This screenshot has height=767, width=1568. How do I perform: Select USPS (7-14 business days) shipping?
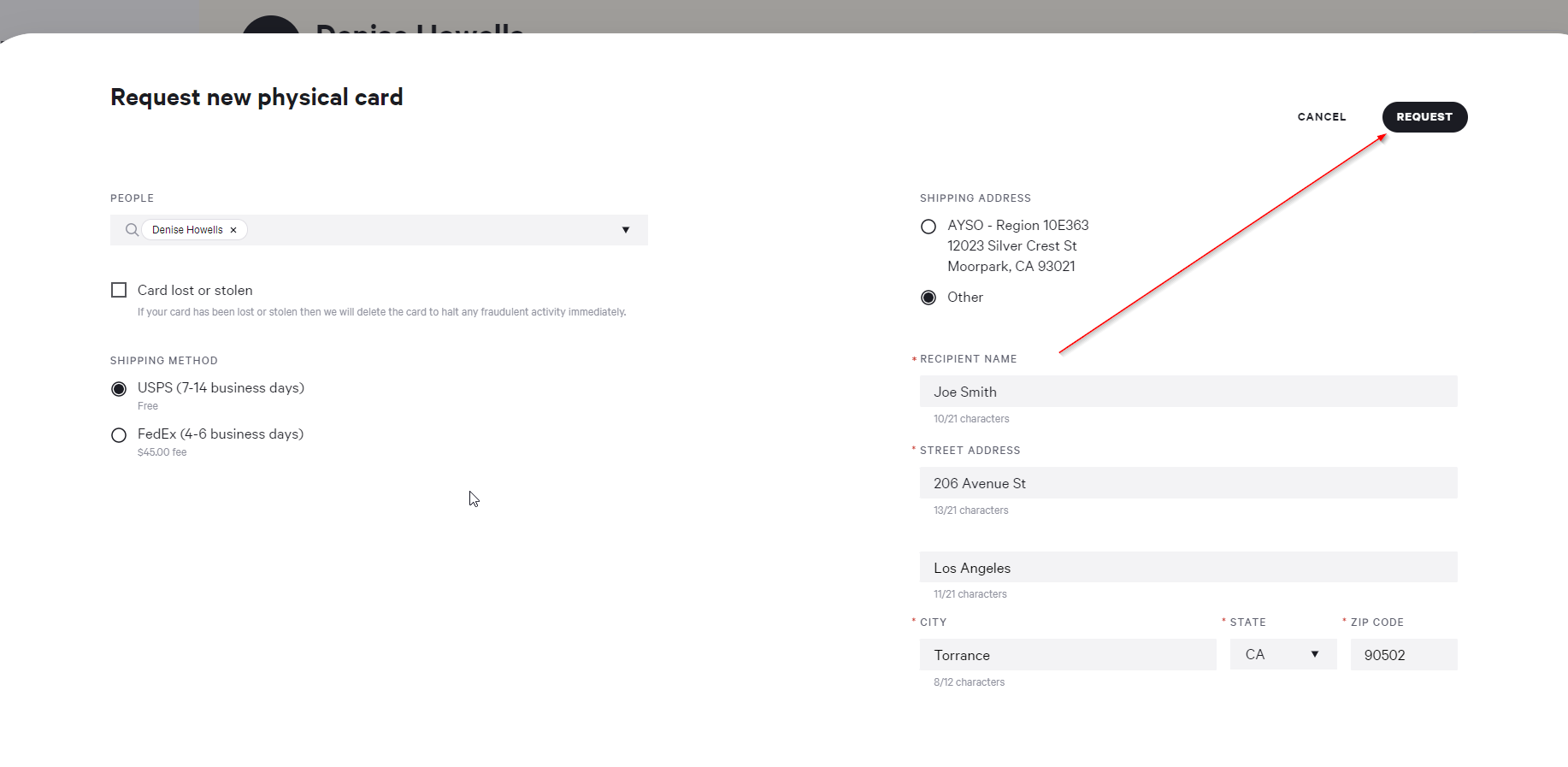click(x=119, y=389)
